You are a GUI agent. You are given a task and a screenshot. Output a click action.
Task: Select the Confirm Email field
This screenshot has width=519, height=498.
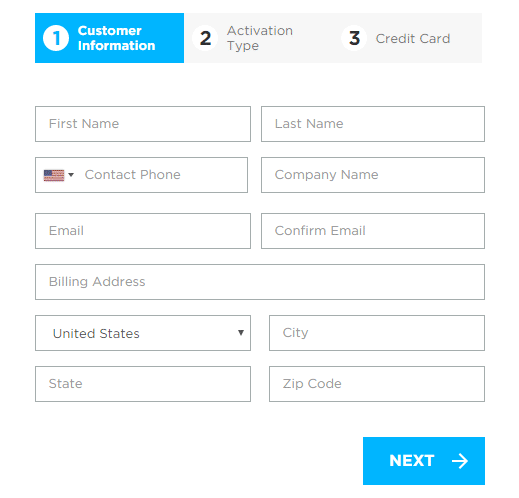(373, 231)
